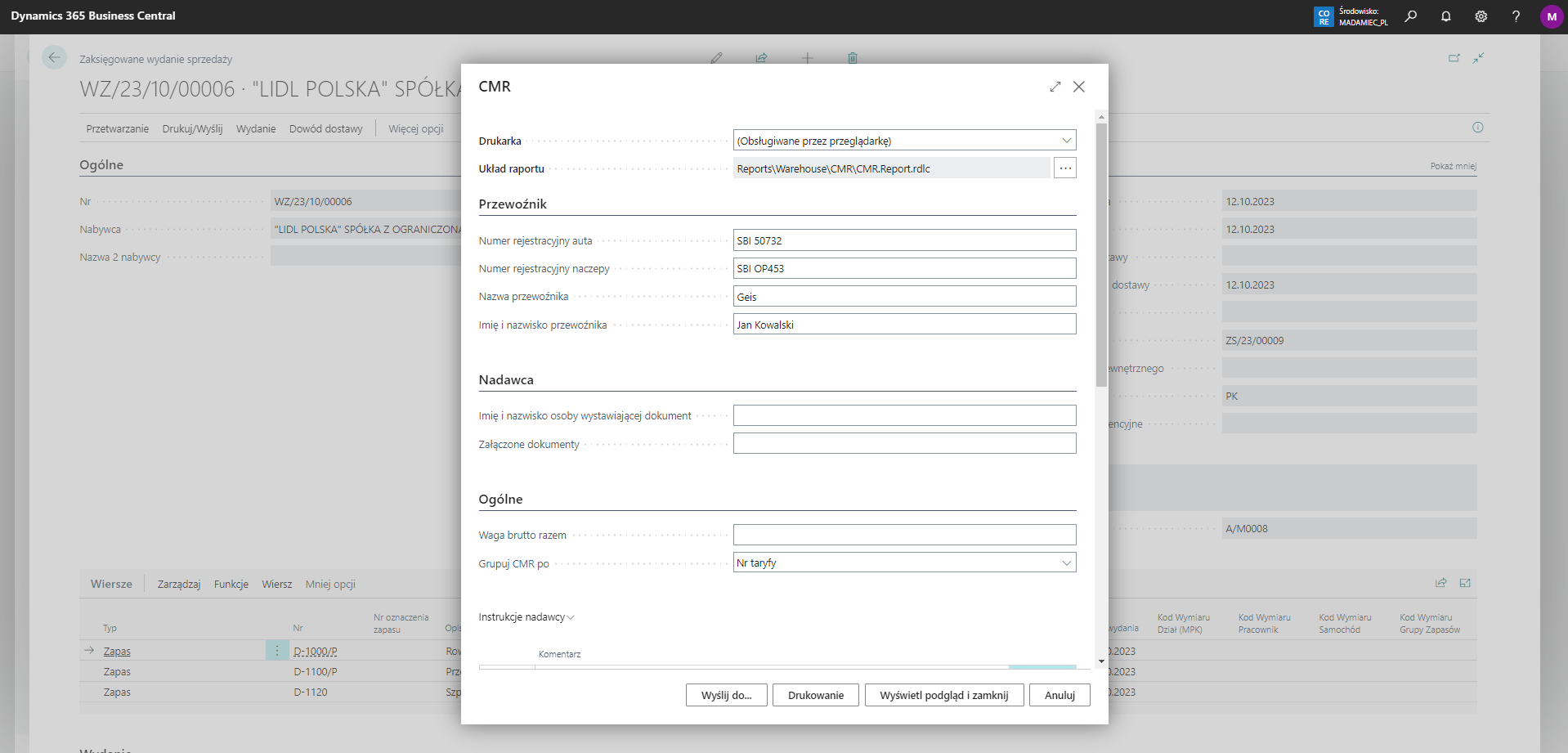
Task: Click Dynamics 365 Business Central title
Action: point(93,16)
